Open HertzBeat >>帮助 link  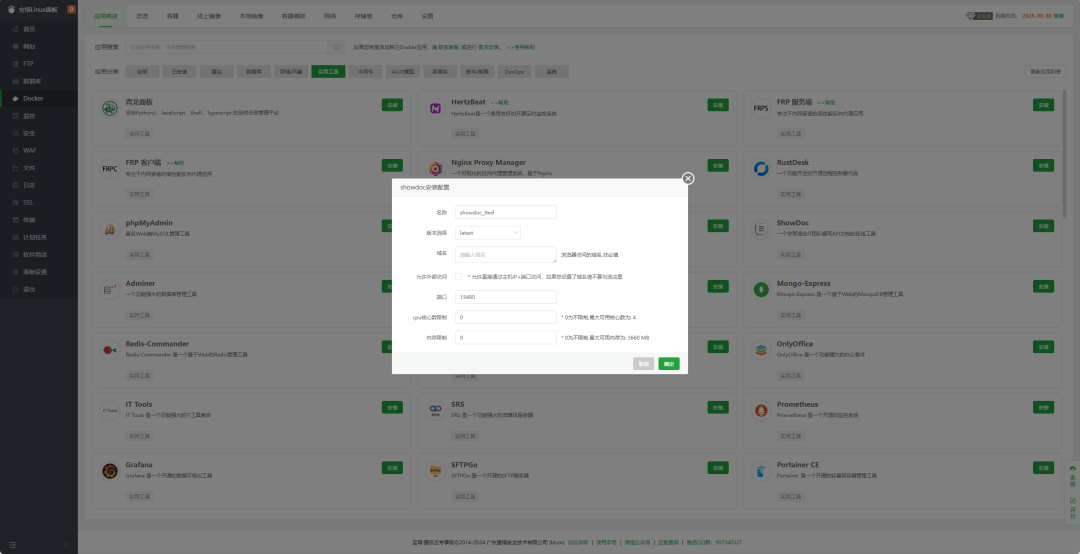point(499,103)
